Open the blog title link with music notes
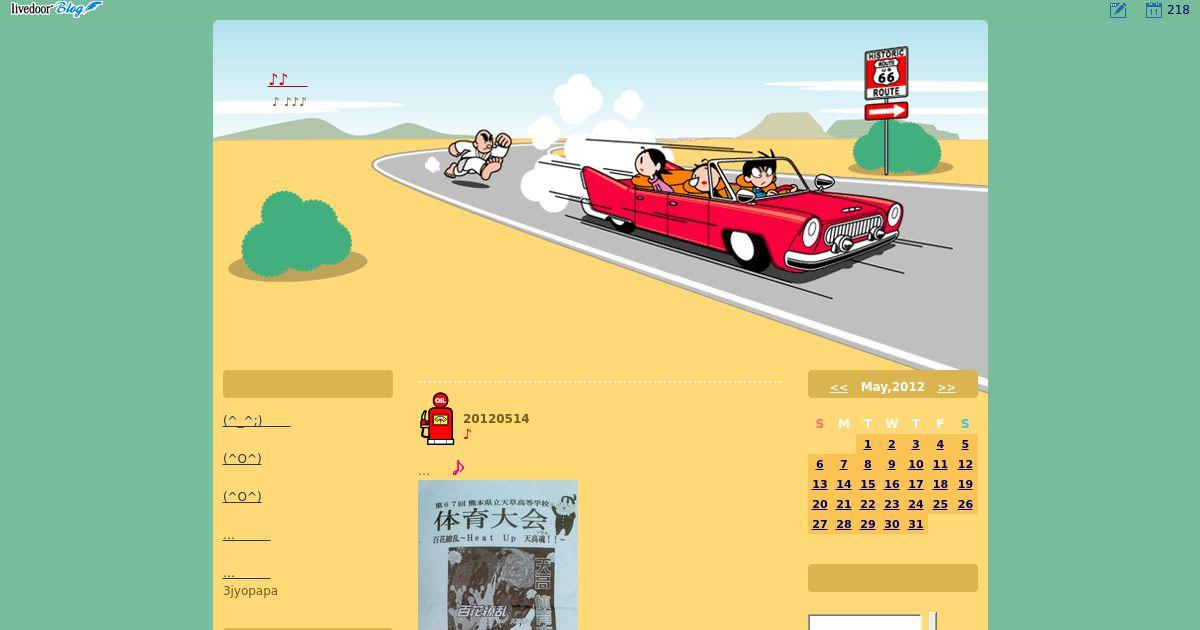 (287, 80)
